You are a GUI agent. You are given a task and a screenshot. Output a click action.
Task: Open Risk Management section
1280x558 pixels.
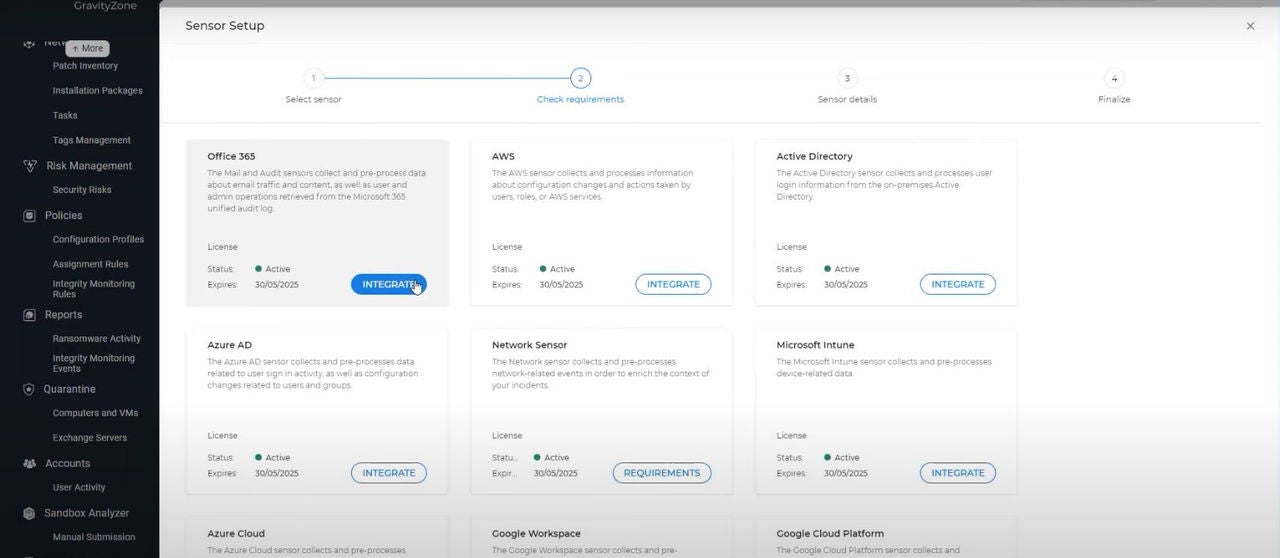tap(89, 166)
